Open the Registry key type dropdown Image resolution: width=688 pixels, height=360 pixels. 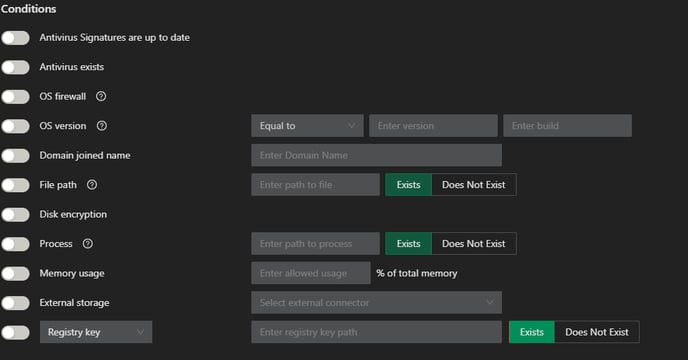96,332
